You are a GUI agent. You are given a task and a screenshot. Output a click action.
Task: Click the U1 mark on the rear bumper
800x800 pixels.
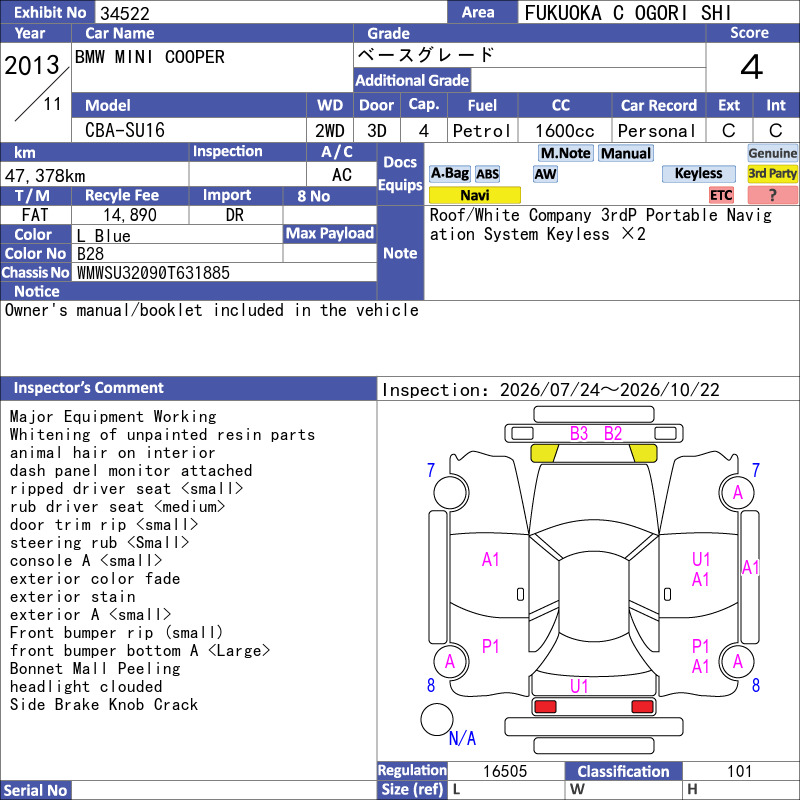coord(579,686)
